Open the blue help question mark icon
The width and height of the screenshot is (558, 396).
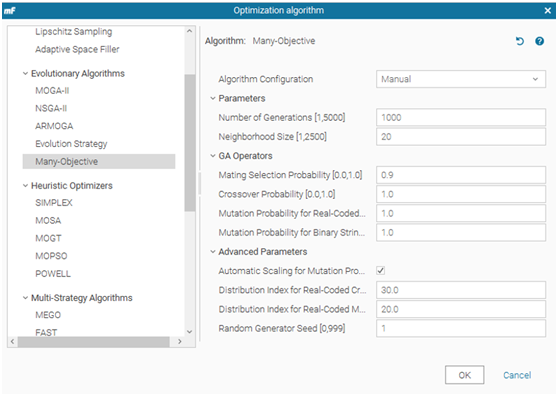[539, 41]
